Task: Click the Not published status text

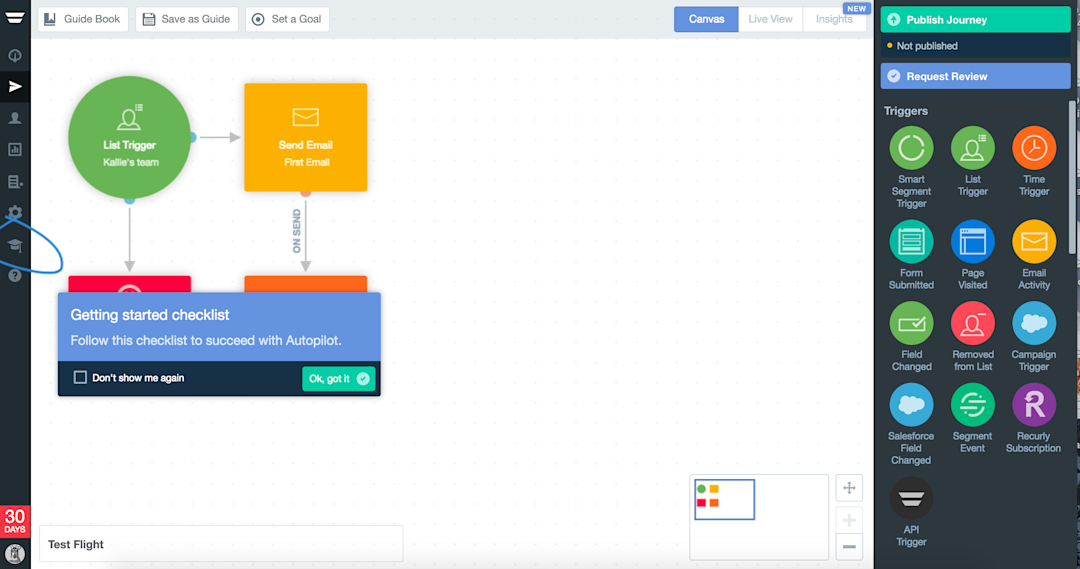Action: (x=926, y=45)
